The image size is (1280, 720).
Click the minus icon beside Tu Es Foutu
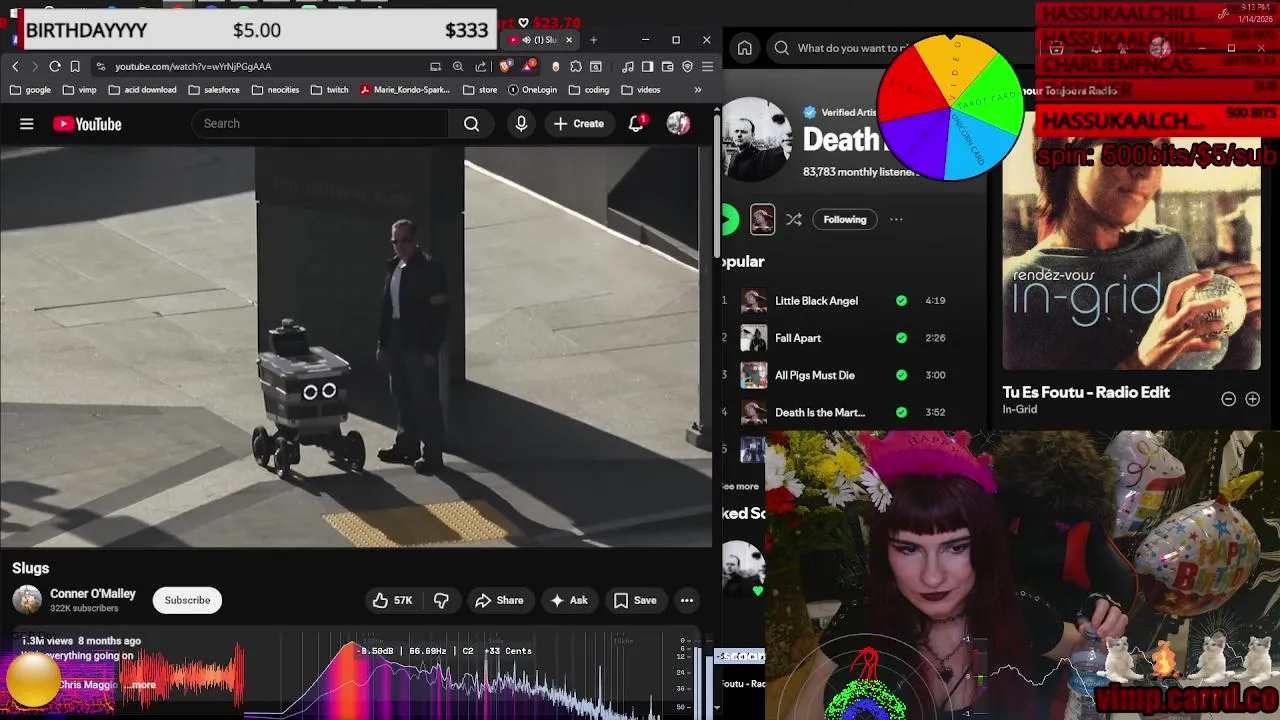tap(1229, 398)
